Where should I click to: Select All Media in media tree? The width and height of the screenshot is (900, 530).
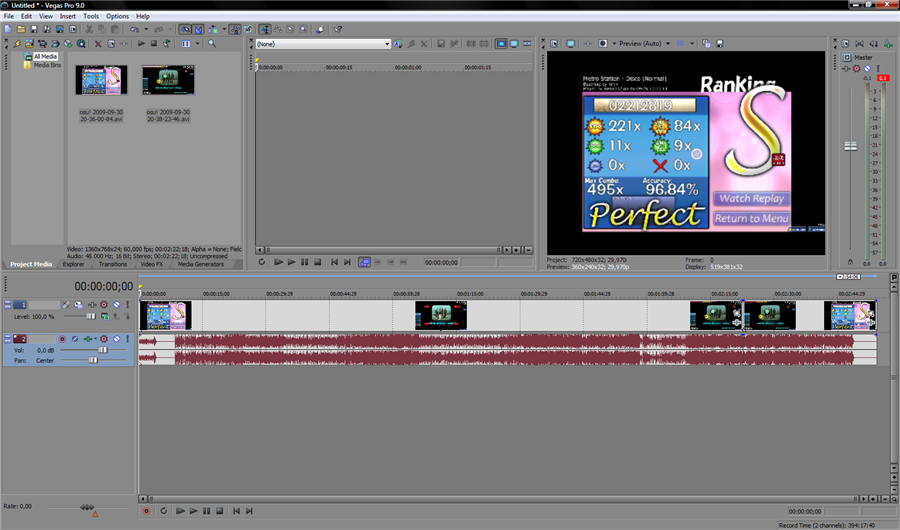tap(45, 56)
